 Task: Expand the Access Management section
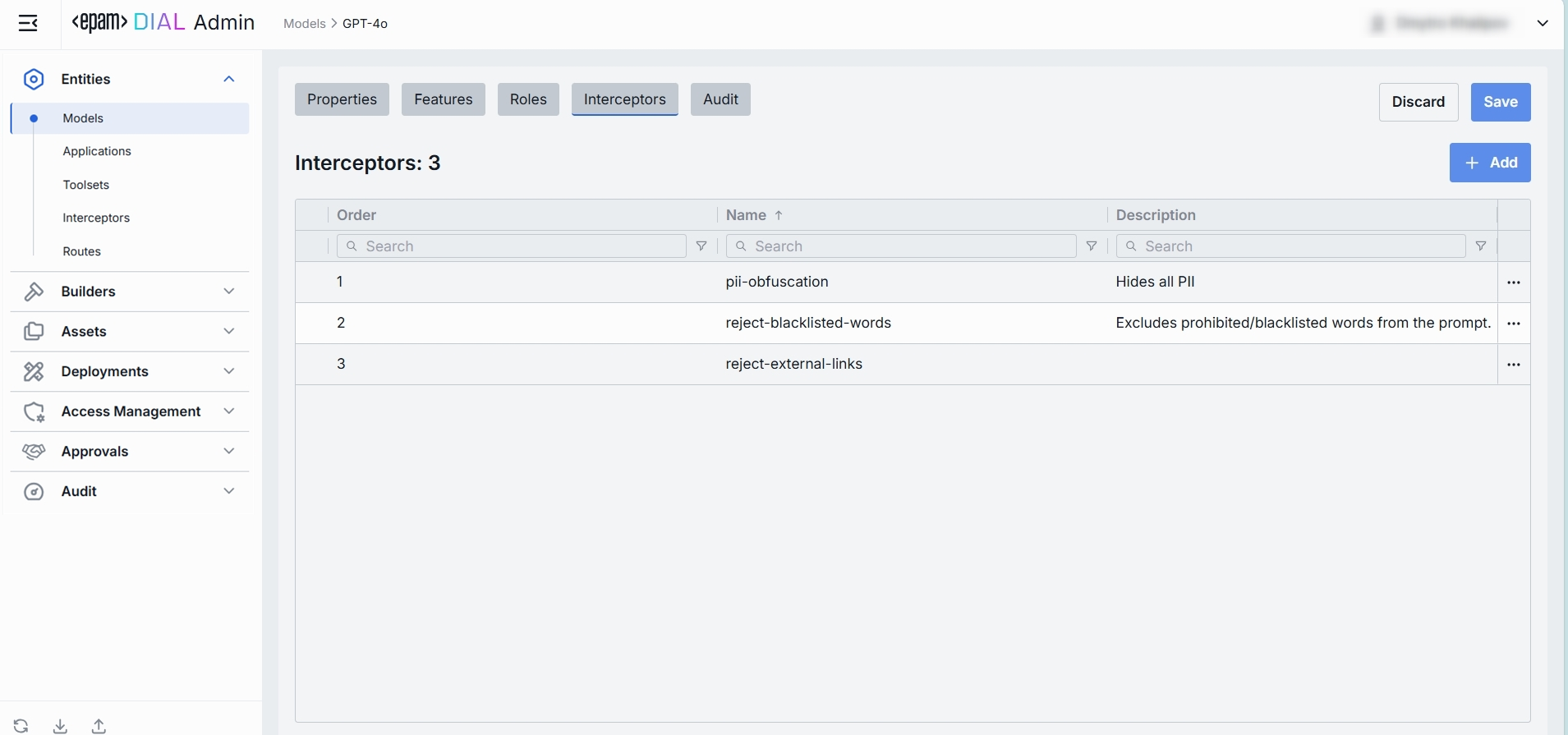pos(229,411)
